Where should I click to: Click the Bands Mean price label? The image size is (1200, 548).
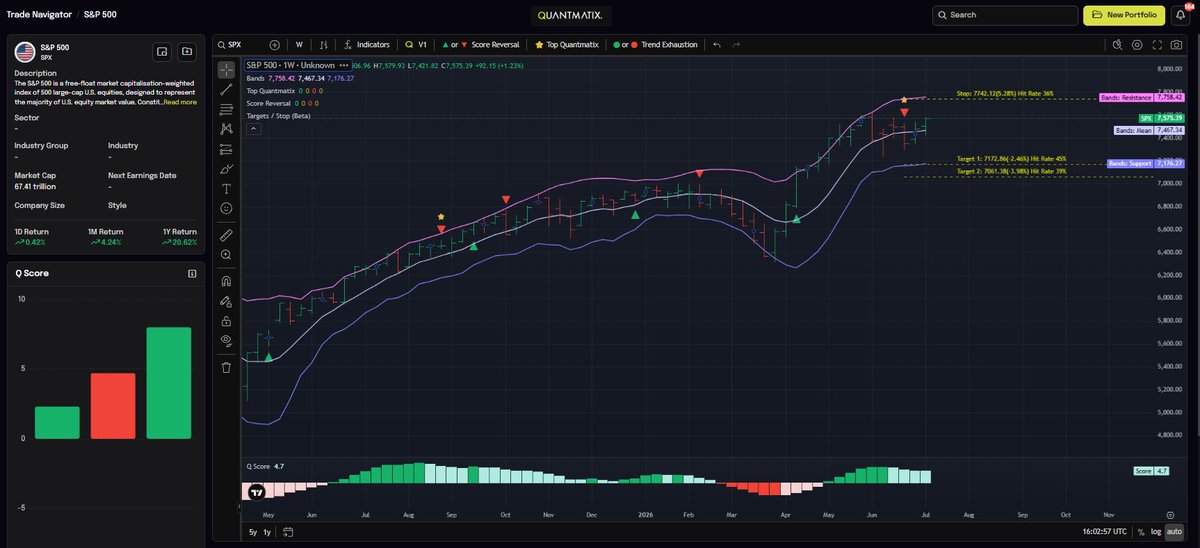coord(1147,130)
